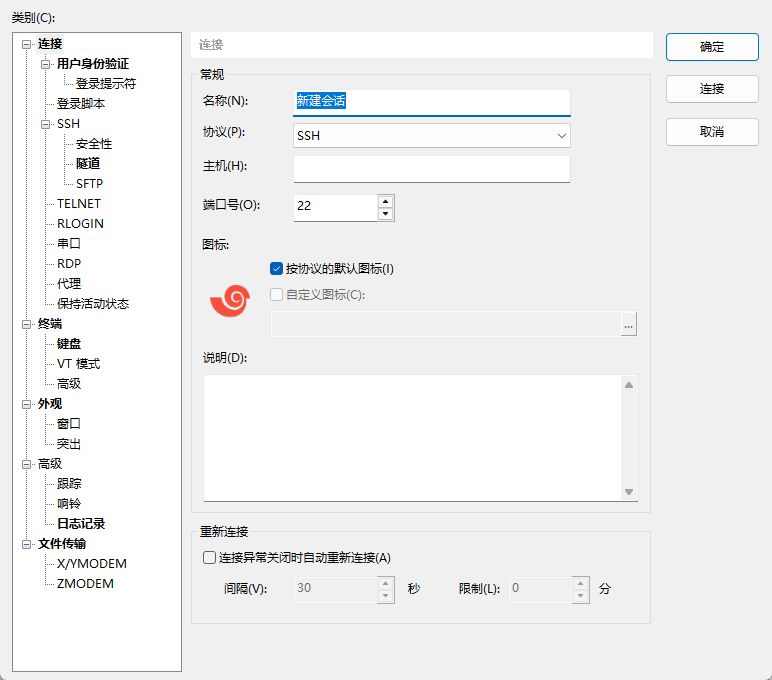Select 隧道 tree item

(x=88, y=163)
